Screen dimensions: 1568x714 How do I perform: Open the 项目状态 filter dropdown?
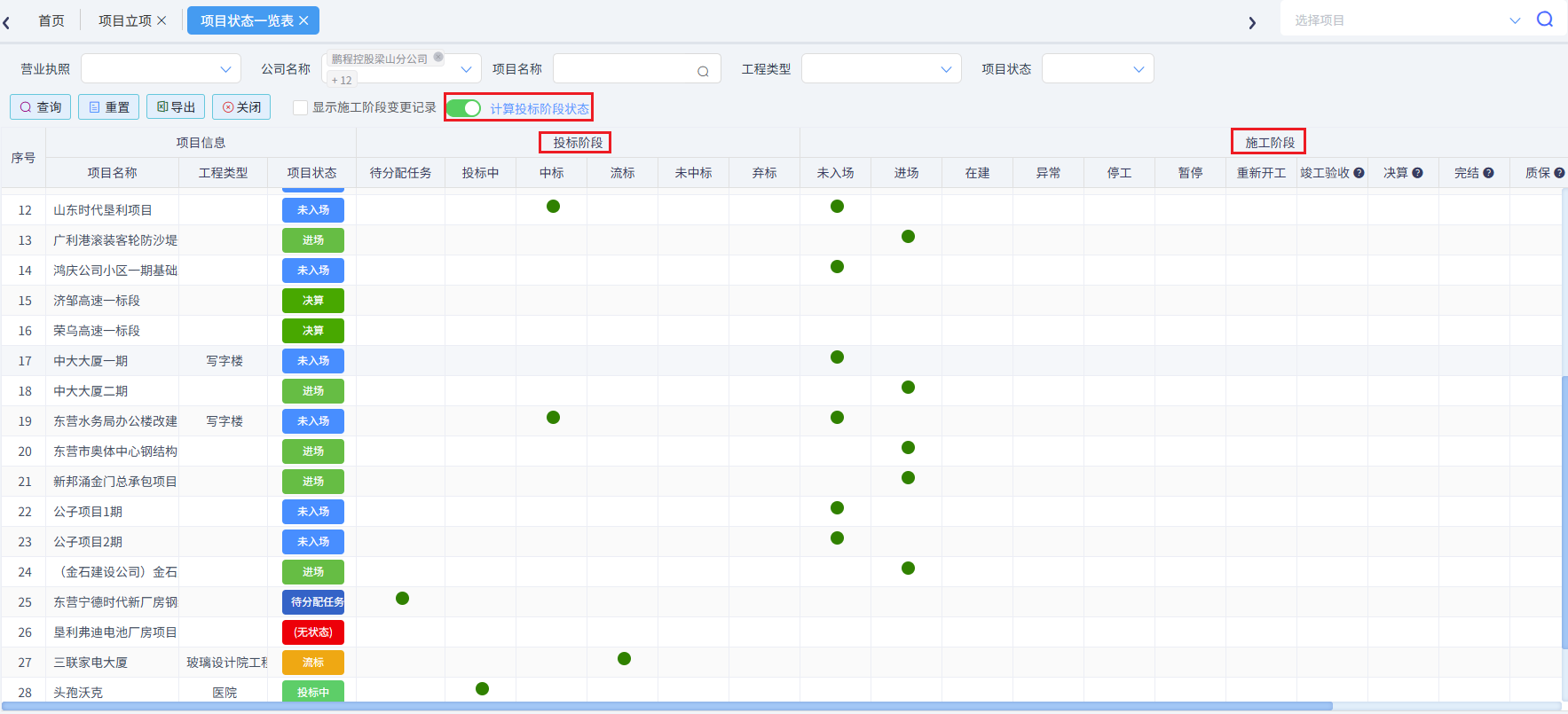click(x=1097, y=69)
